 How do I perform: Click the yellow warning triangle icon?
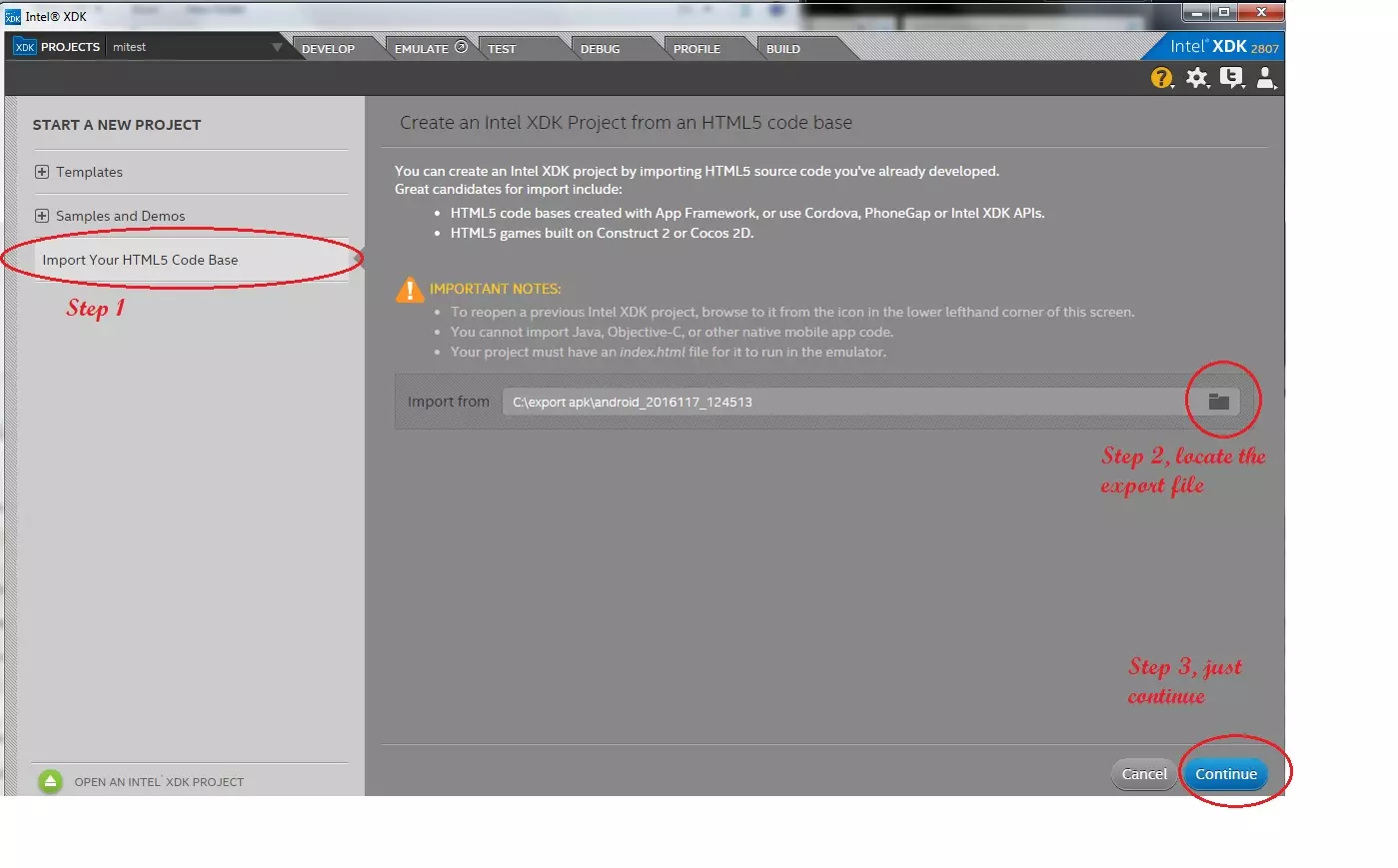(410, 289)
